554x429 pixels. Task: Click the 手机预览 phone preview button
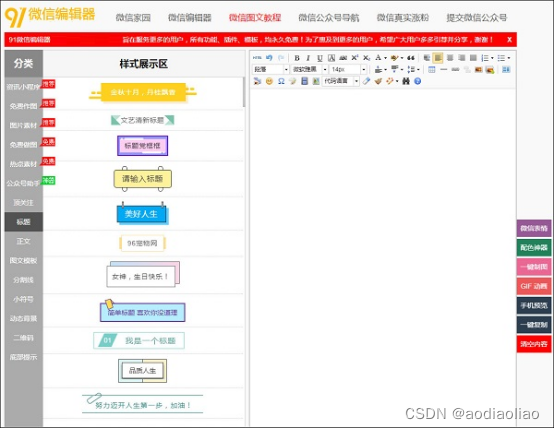click(534, 305)
